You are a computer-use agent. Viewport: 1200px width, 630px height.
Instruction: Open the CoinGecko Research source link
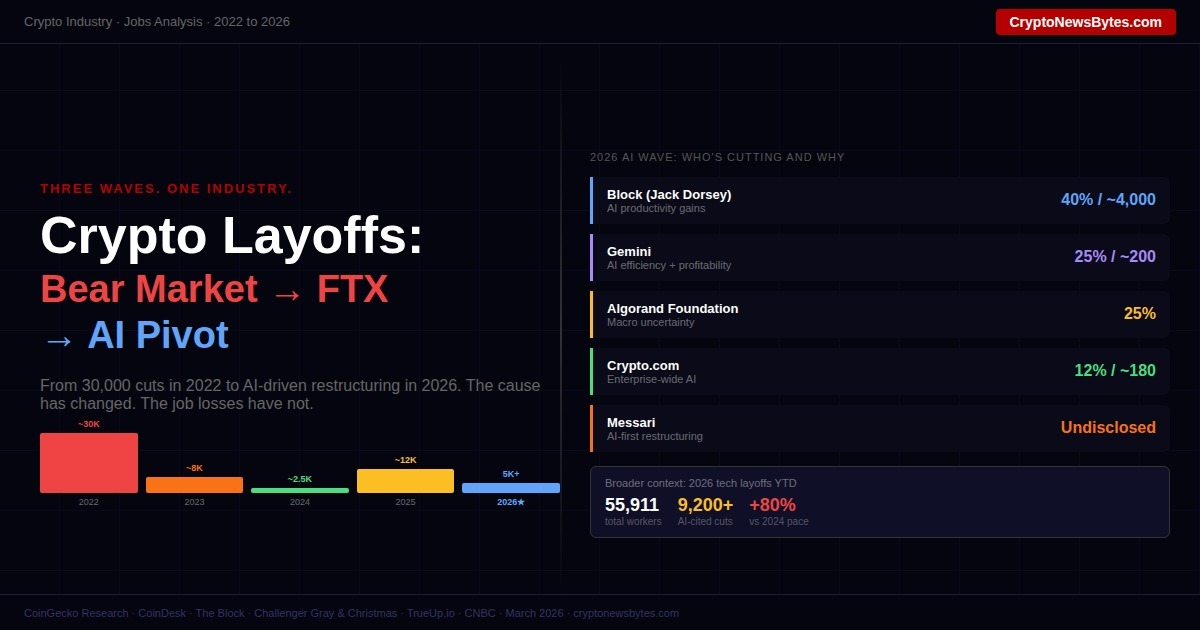click(76, 613)
